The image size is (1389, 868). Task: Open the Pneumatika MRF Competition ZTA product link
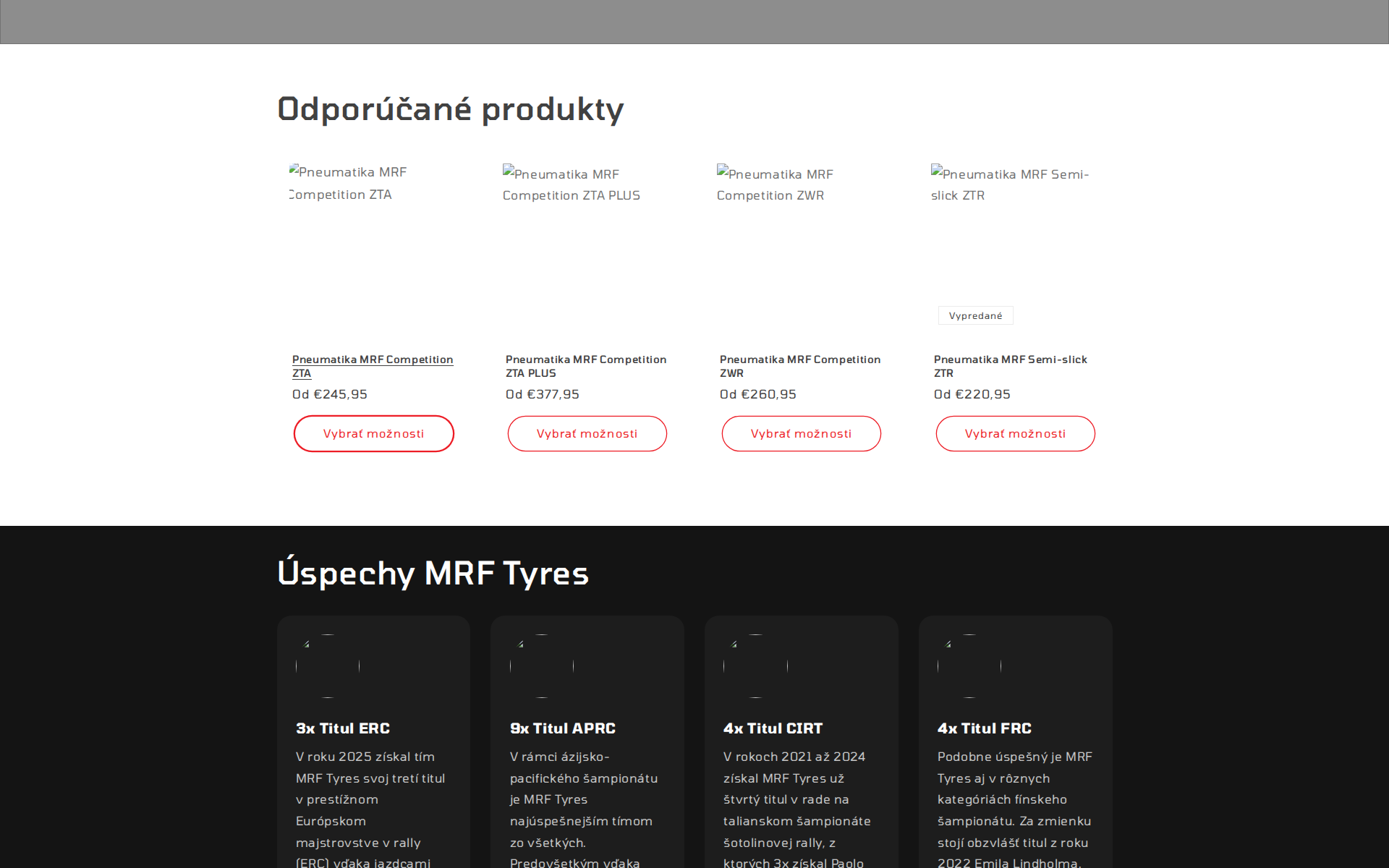372,366
